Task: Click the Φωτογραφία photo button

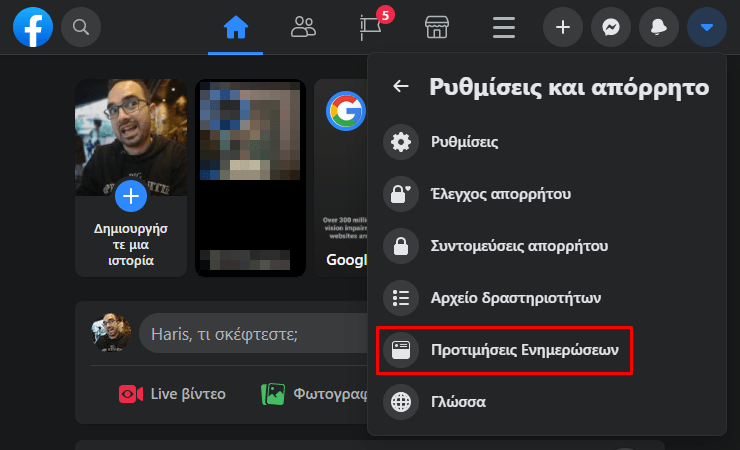Action: click(314, 394)
